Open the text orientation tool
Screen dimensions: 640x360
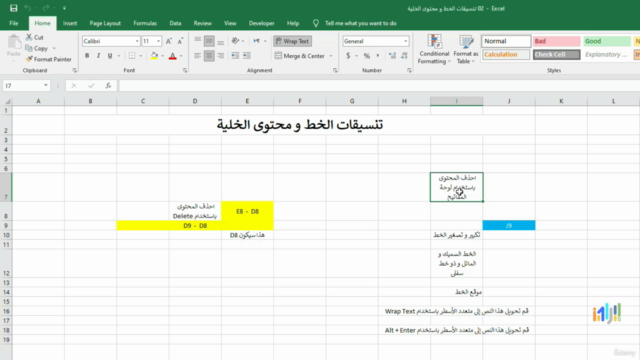[x=236, y=41]
